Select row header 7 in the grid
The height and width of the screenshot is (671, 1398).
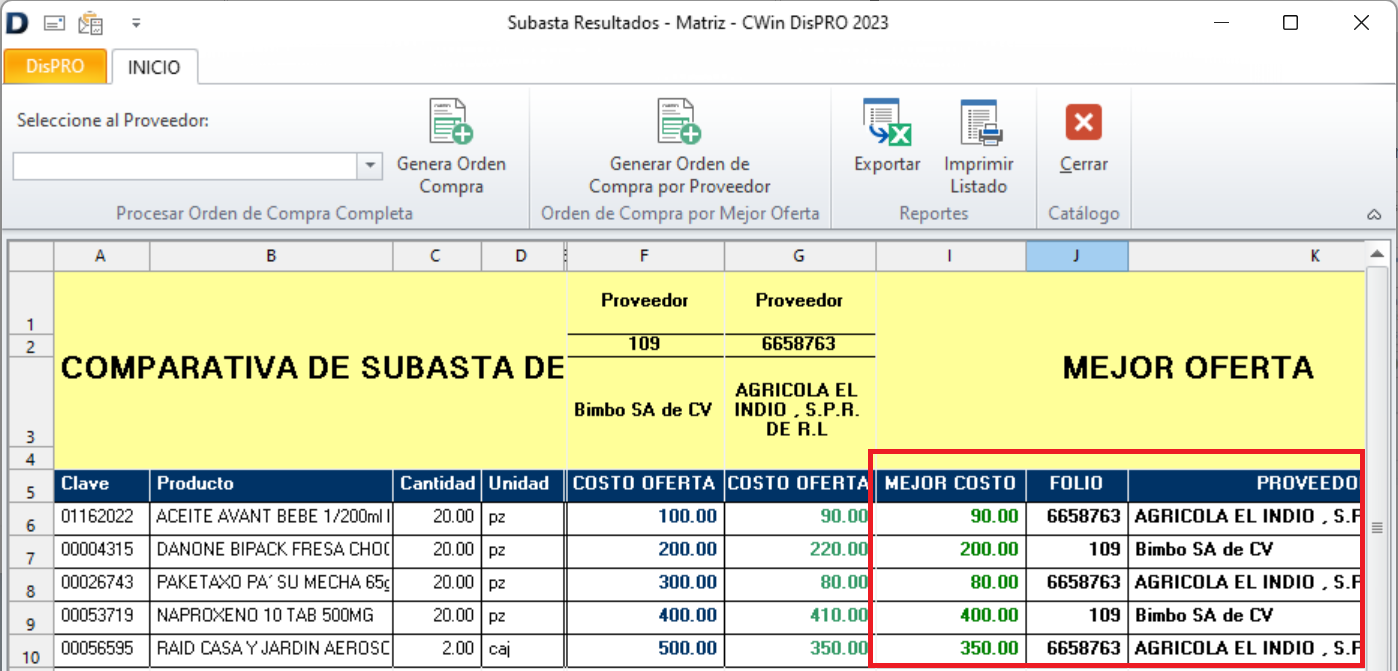pyautogui.click(x=30, y=549)
